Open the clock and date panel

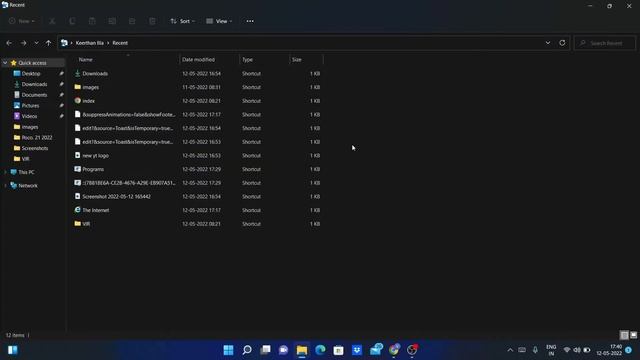point(609,350)
